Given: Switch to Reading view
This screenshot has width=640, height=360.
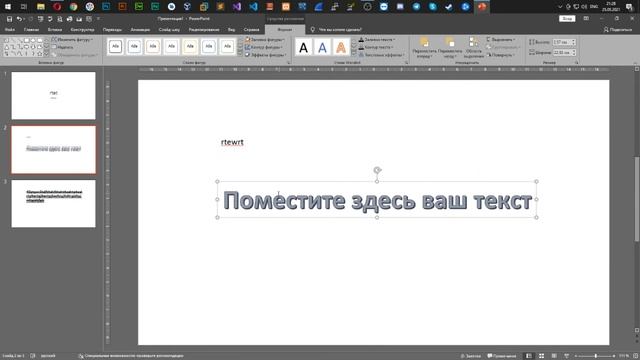Looking at the screenshot, I should point(554,356).
